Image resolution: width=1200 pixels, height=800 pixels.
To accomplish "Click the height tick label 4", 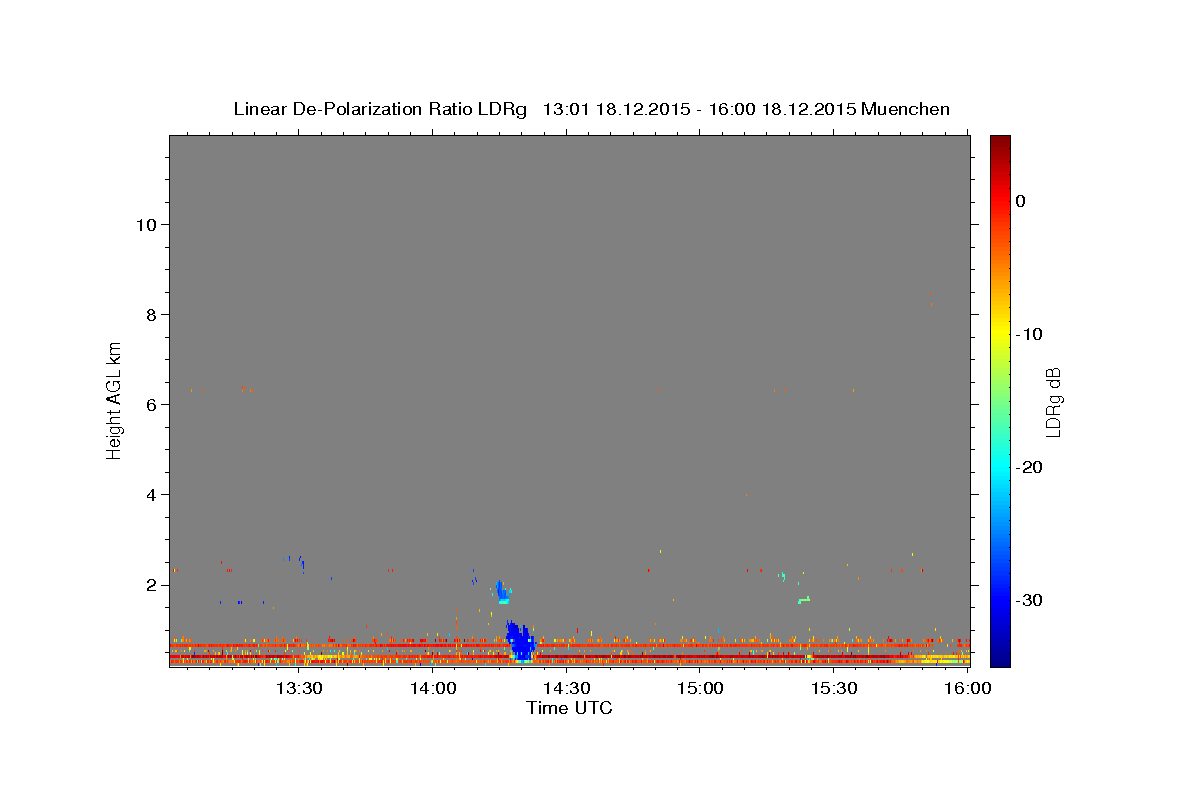I will tap(149, 495).
